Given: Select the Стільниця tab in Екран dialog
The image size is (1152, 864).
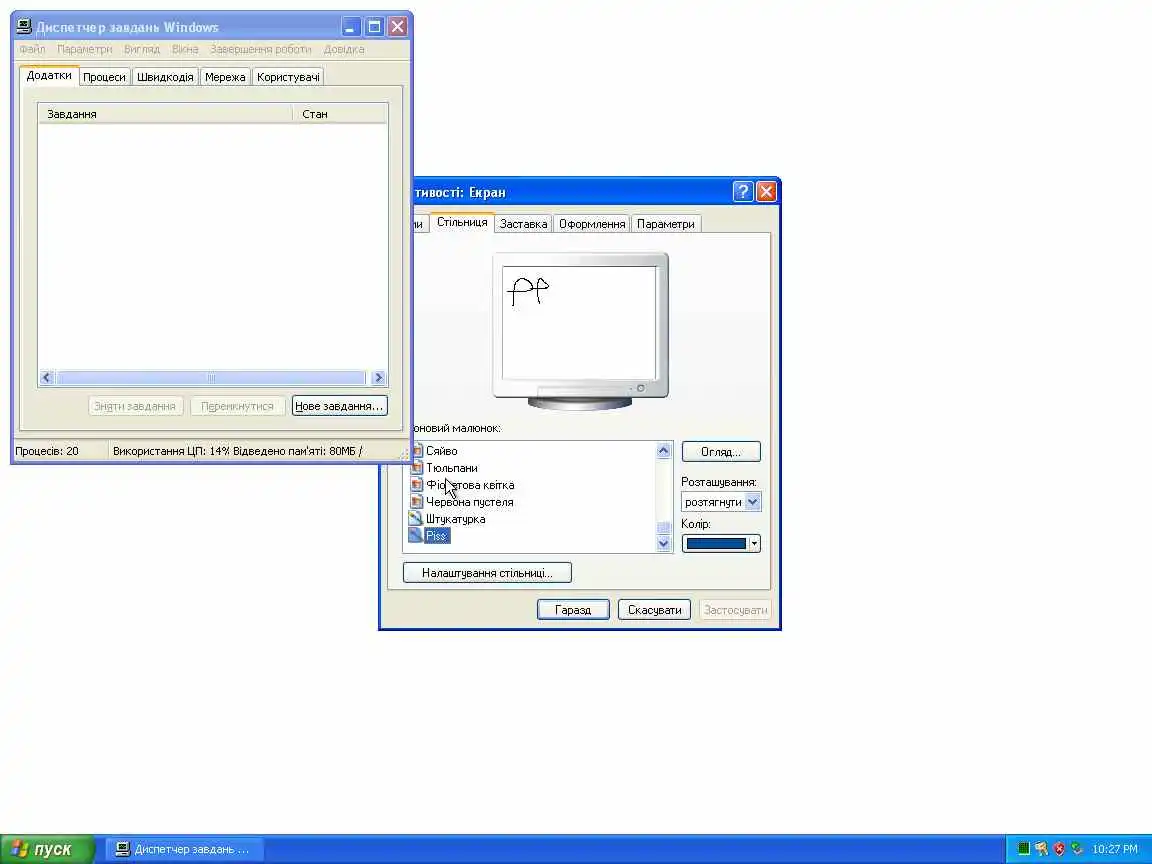Looking at the screenshot, I should tap(462, 222).
